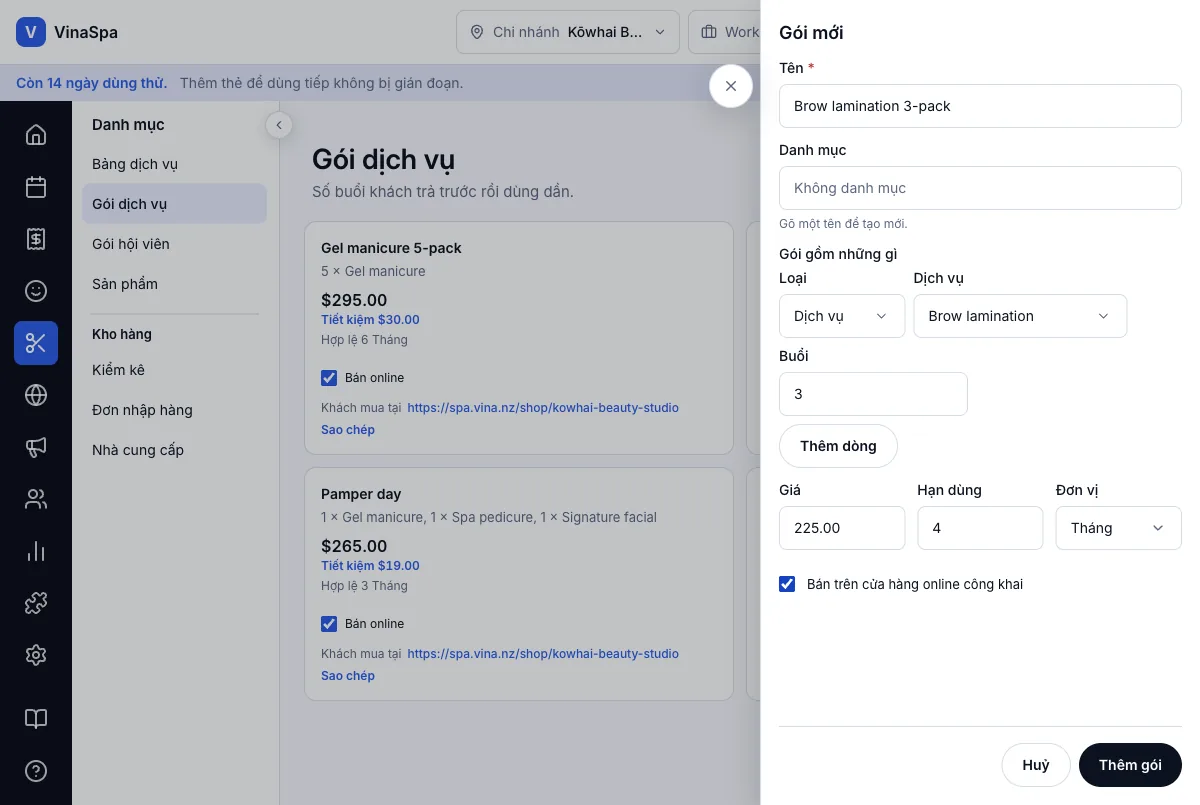The width and height of the screenshot is (1200, 805).
Task: Click Huỷ to cancel the new package
Action: (1036, 765)
